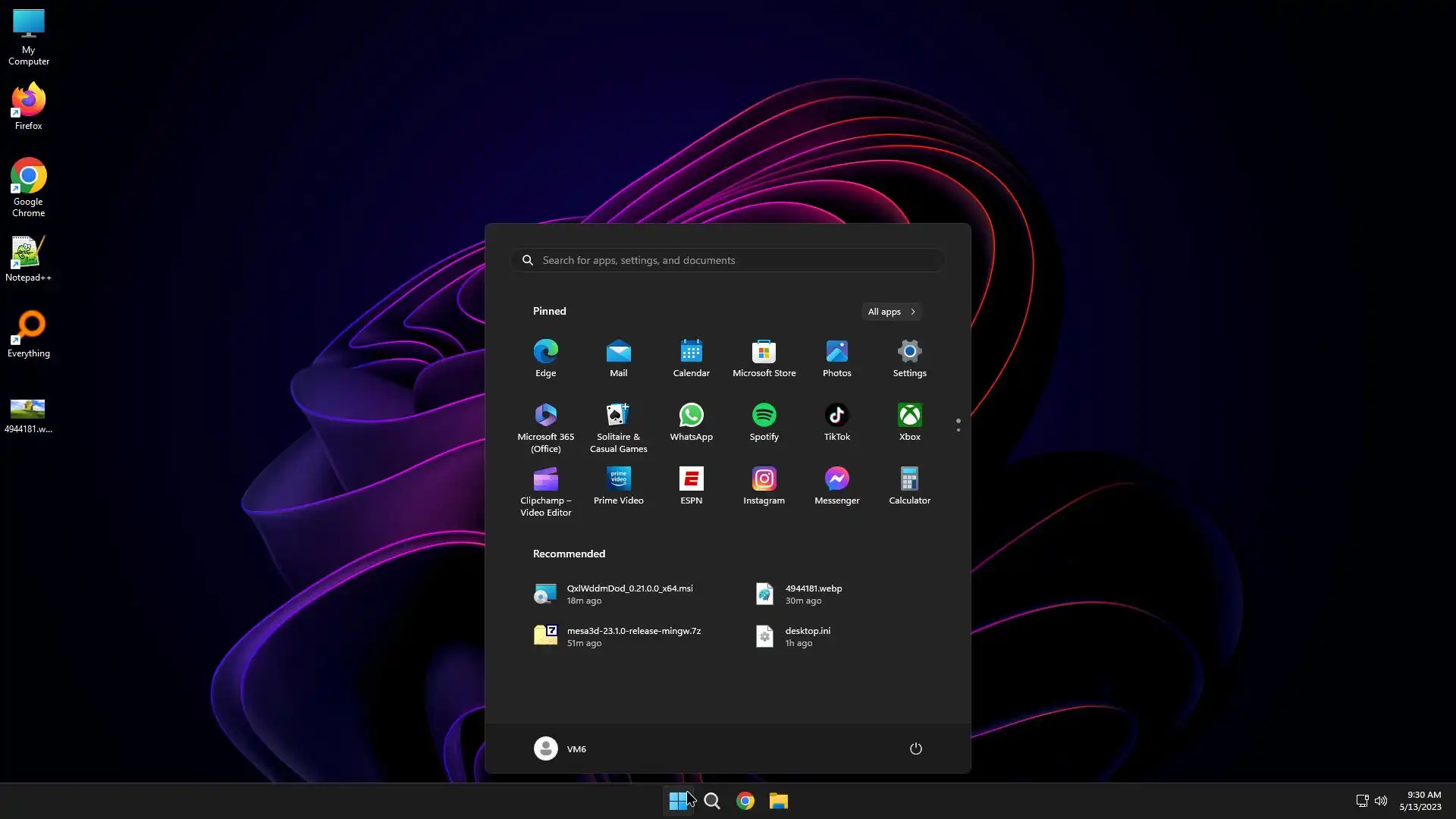This screenshot has height=819, width=1456.
Task: Open Messenger from pinned apps
Action: [x=836, y=485]
